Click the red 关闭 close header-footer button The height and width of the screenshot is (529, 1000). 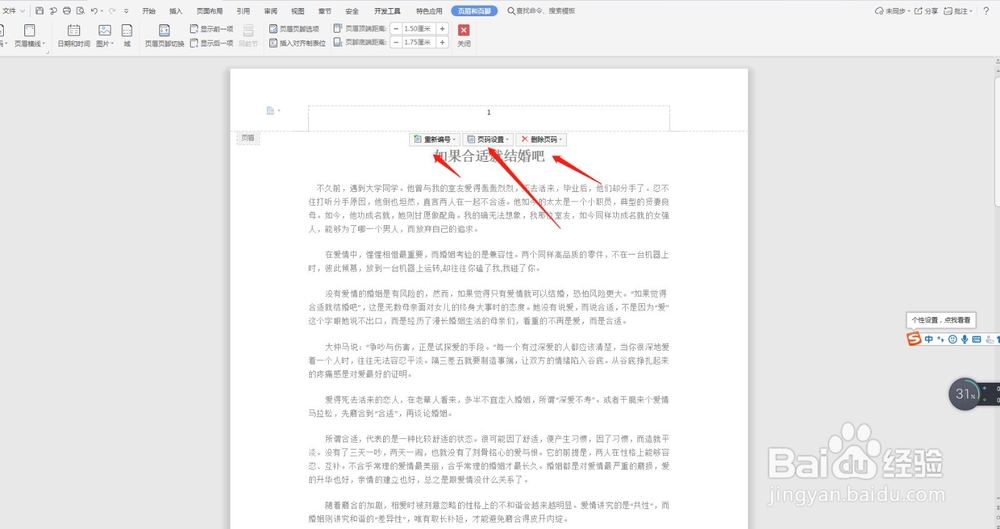click(464, 35)
